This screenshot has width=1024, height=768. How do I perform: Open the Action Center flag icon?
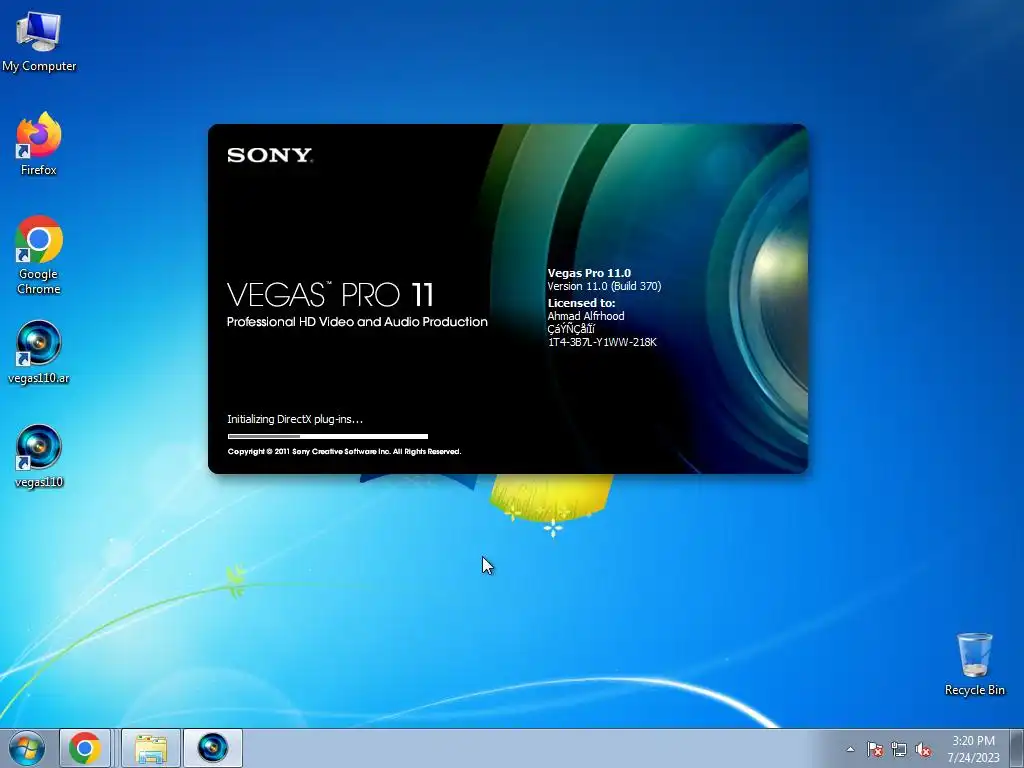coord(874,749)
